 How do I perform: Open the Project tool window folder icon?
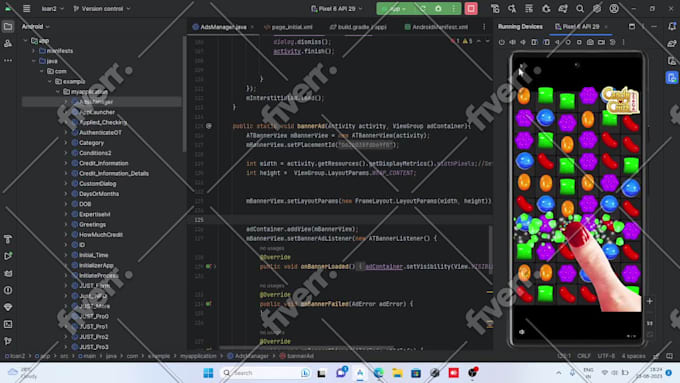click(x=8, y=27)
